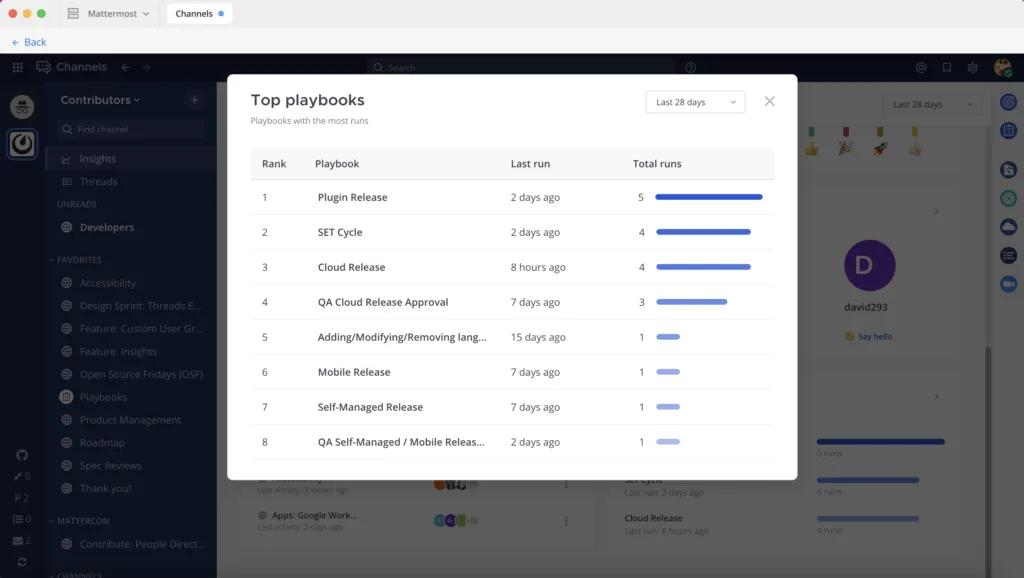Click the GitHub unread messages envelope icon

pos(22,540)
